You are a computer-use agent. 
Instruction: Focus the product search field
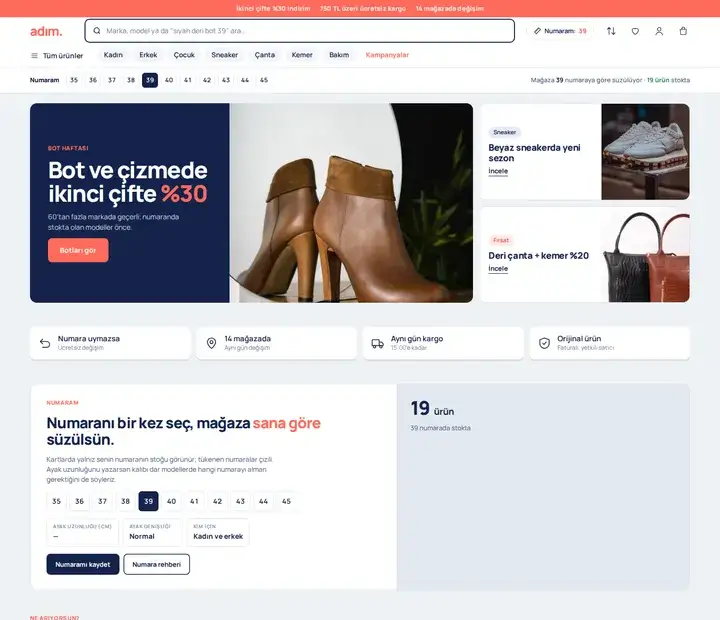299,31
